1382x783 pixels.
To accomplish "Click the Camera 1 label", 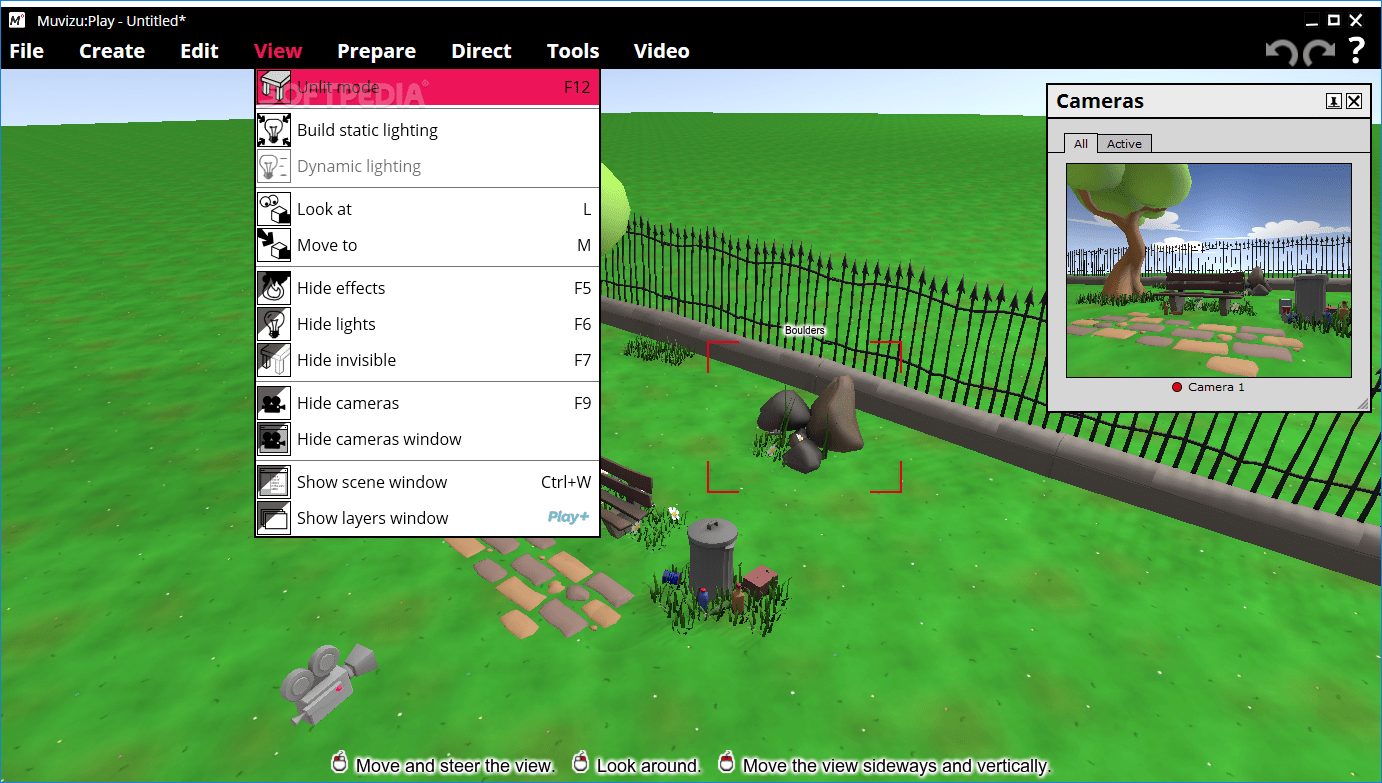I will (1216, 387).
